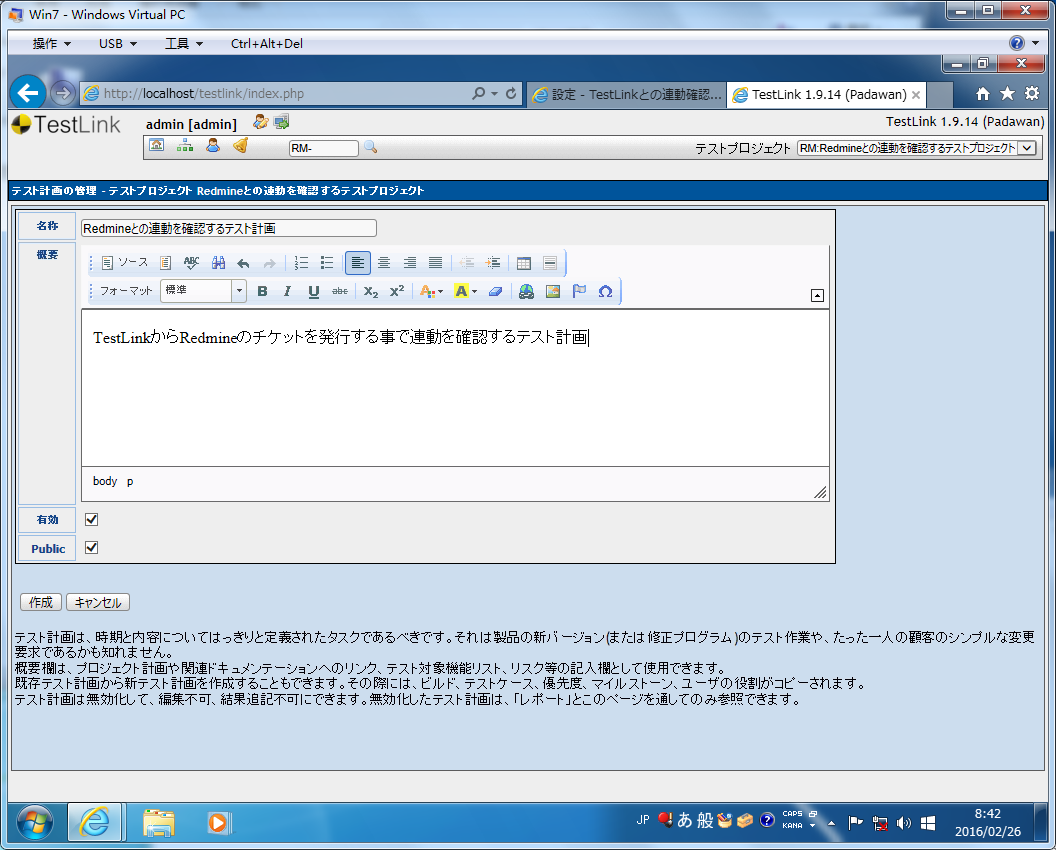
Task: Click the Windows Start button
Action: (34, 822)
